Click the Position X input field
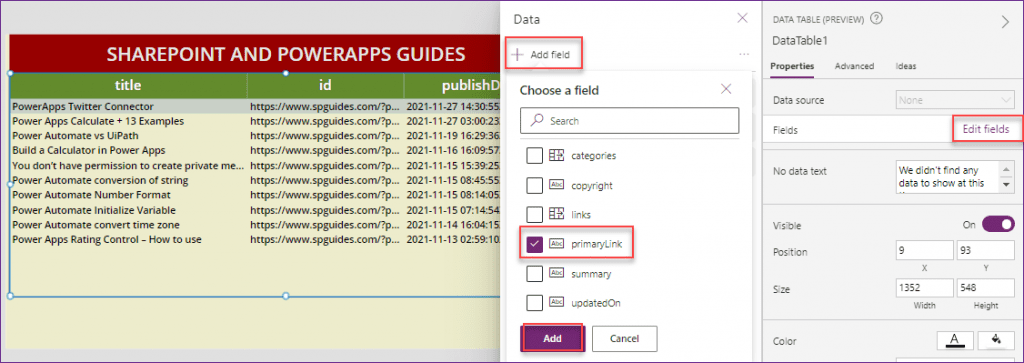1024x363 pixels. point(925,251)
